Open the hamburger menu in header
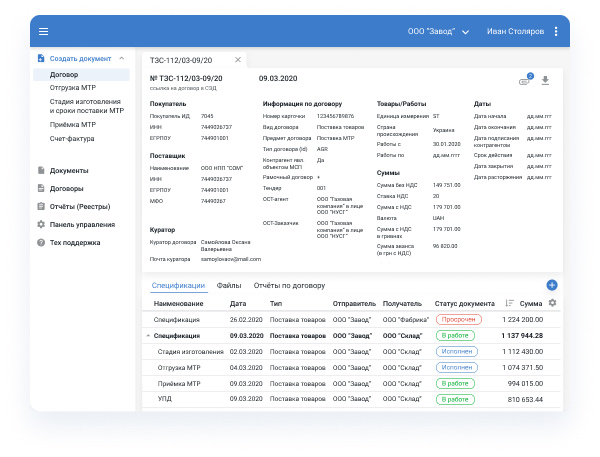 click(43, 31)
